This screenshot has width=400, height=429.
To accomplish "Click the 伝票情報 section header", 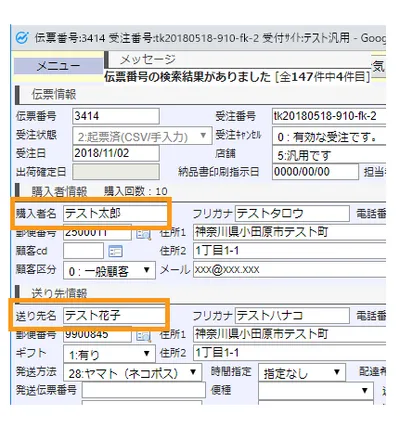I will [x=54, y=95].
